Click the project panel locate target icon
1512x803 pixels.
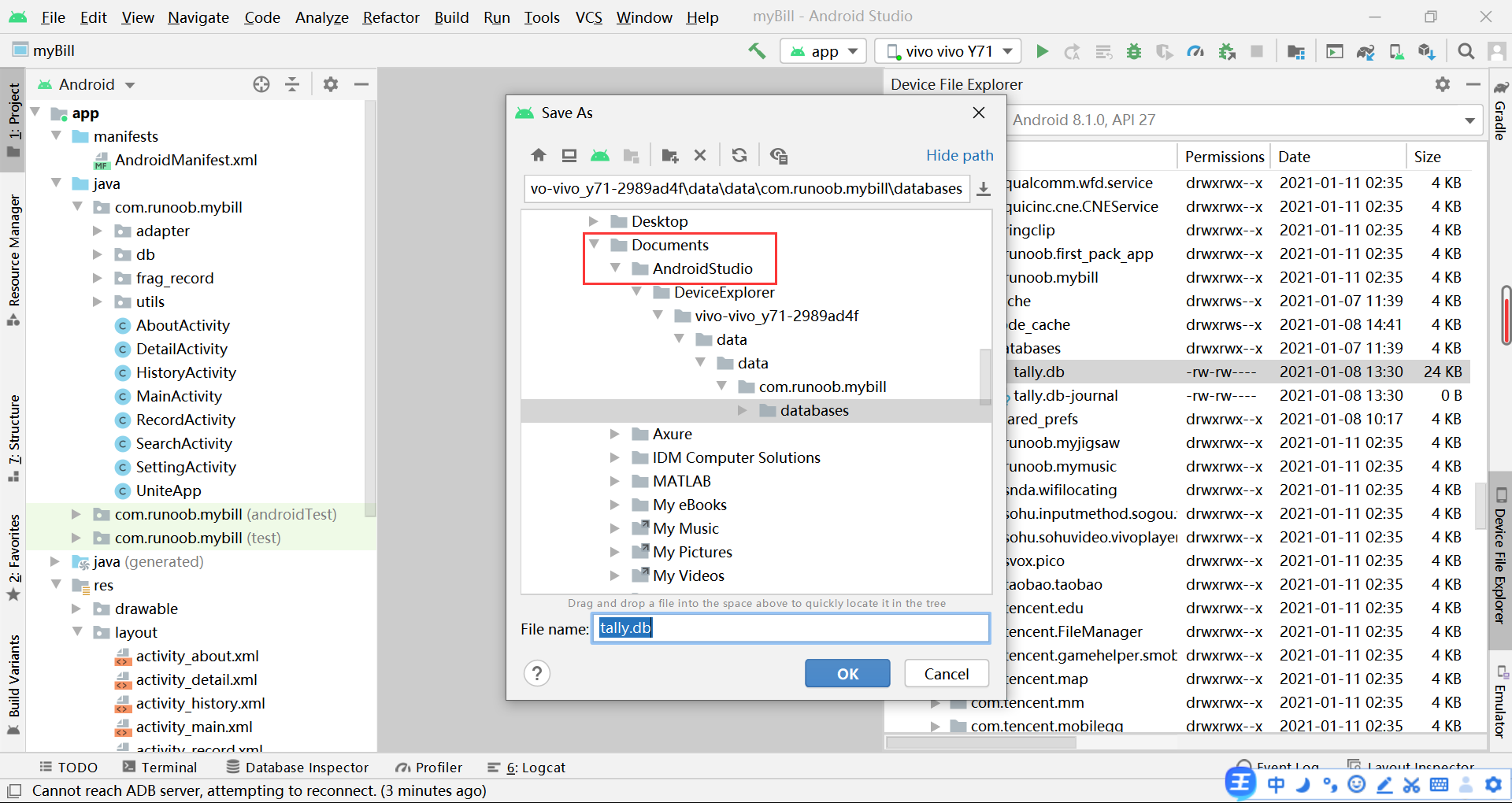261,84
